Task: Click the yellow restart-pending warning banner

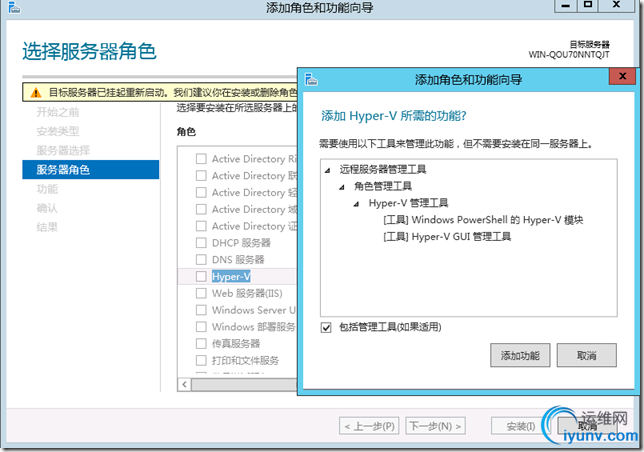Action: (x=160, y=92)
